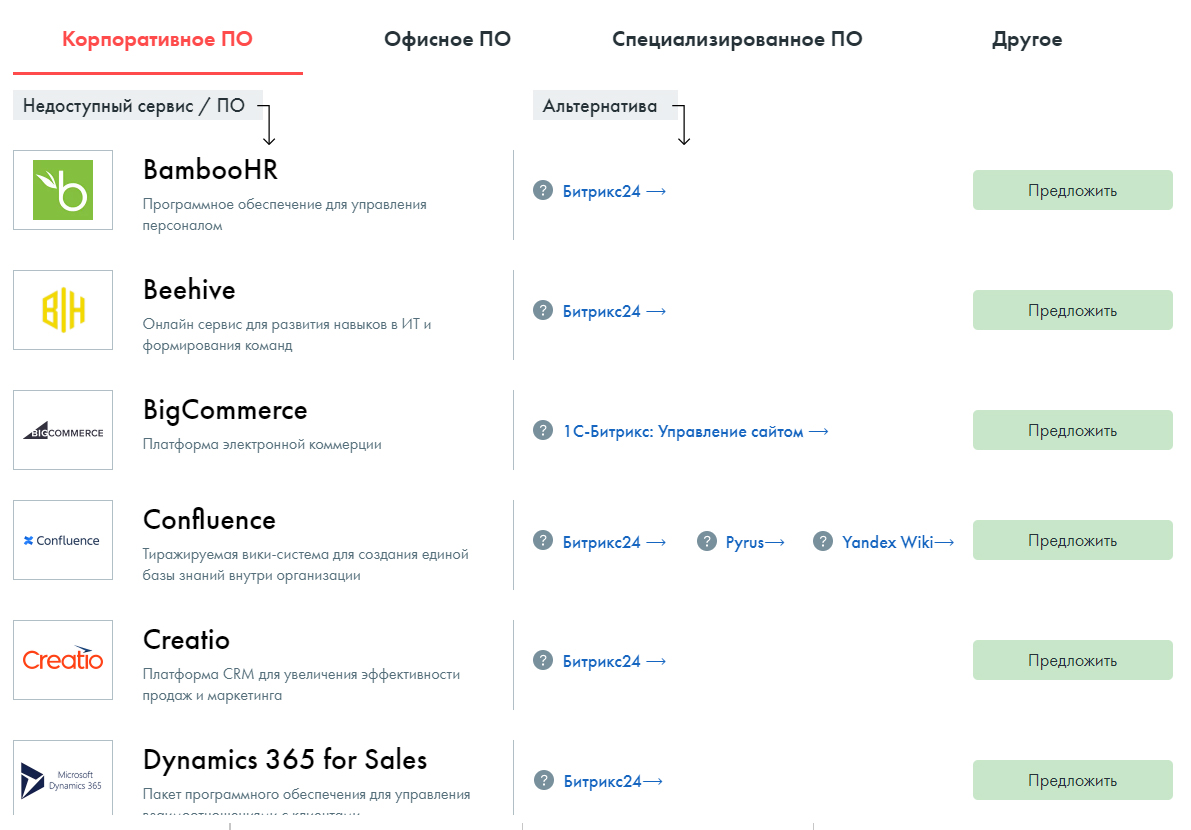Click the BambooHR logo icon

(63, 190)
